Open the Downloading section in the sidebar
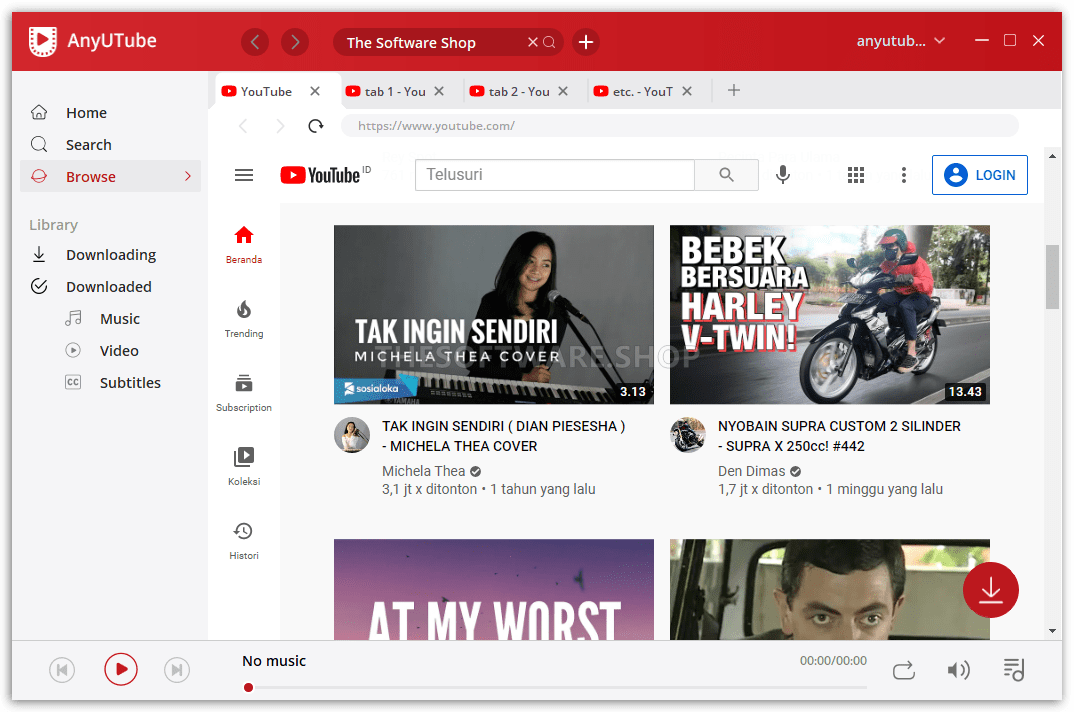 111,254
